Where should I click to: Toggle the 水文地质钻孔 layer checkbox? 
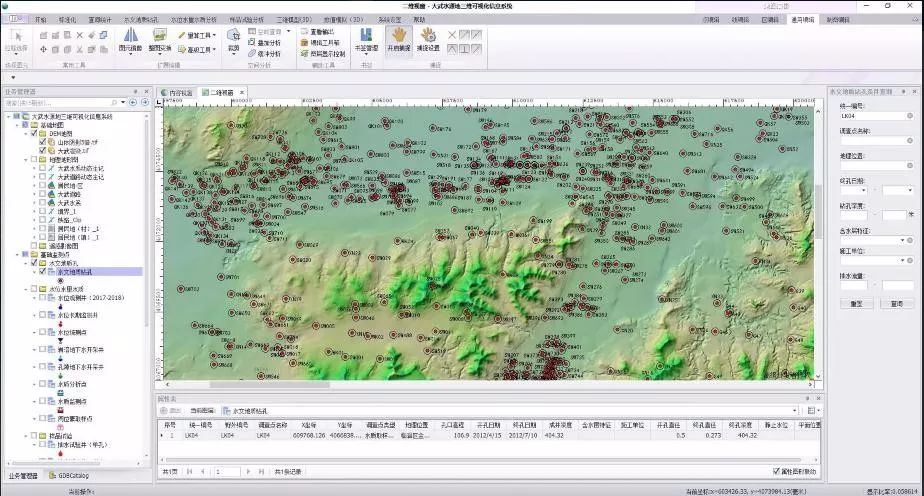[42, 272]
